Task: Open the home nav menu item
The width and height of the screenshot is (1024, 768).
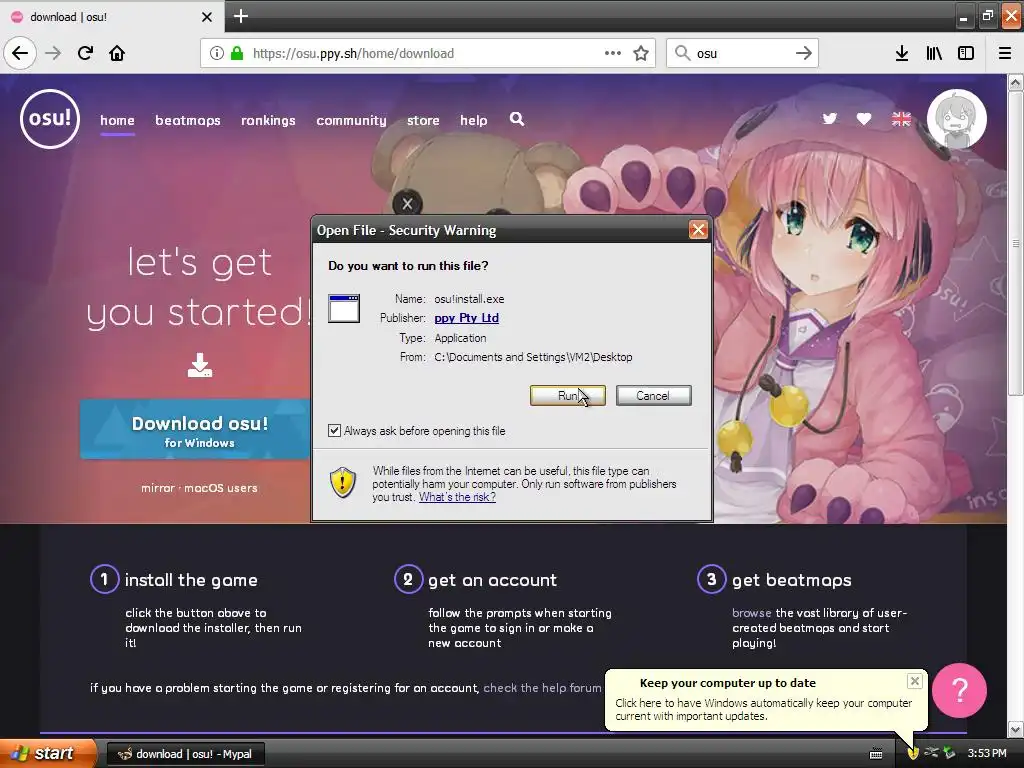Action: point(118,120)
